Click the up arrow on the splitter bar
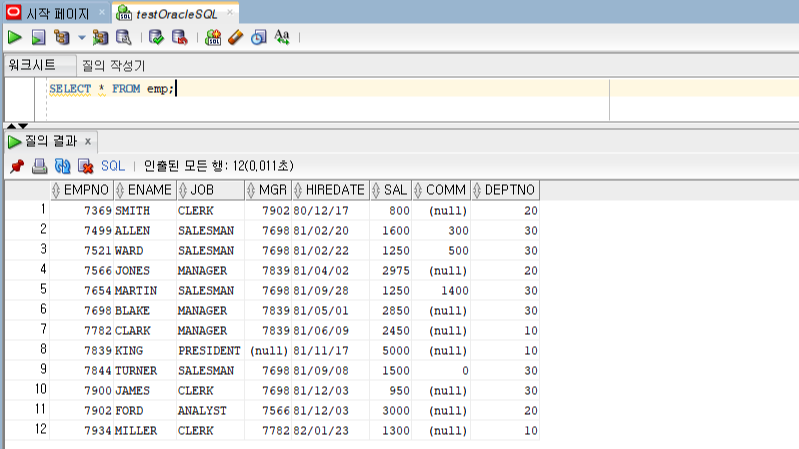This screenshot has height=449, width=799. [x=11, y=126]
